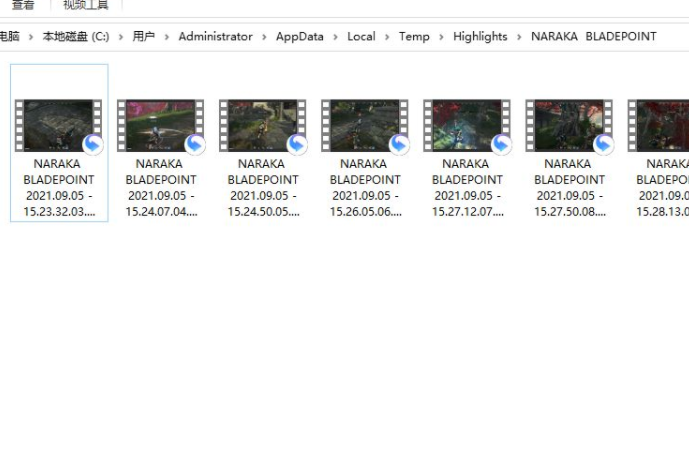The image size is (689, 454).
Task: Click blue player overlay icon on 15.24.50.05 clip
Action: click(x=297, y=145)
